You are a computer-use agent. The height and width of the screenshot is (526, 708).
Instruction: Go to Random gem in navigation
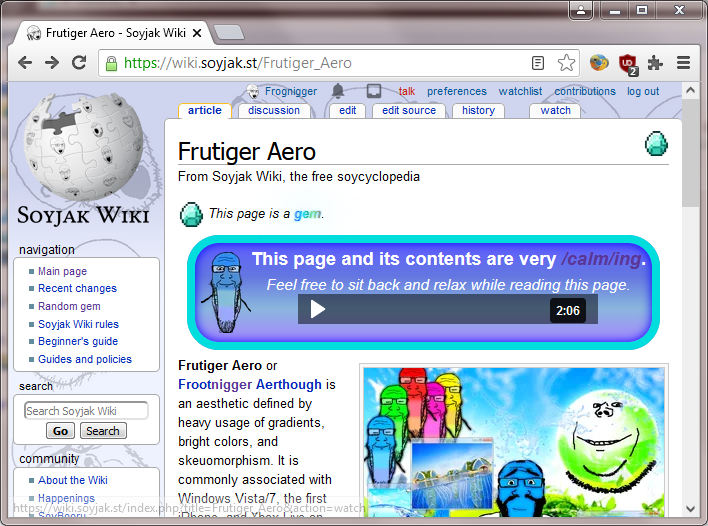tap(69, 306)
